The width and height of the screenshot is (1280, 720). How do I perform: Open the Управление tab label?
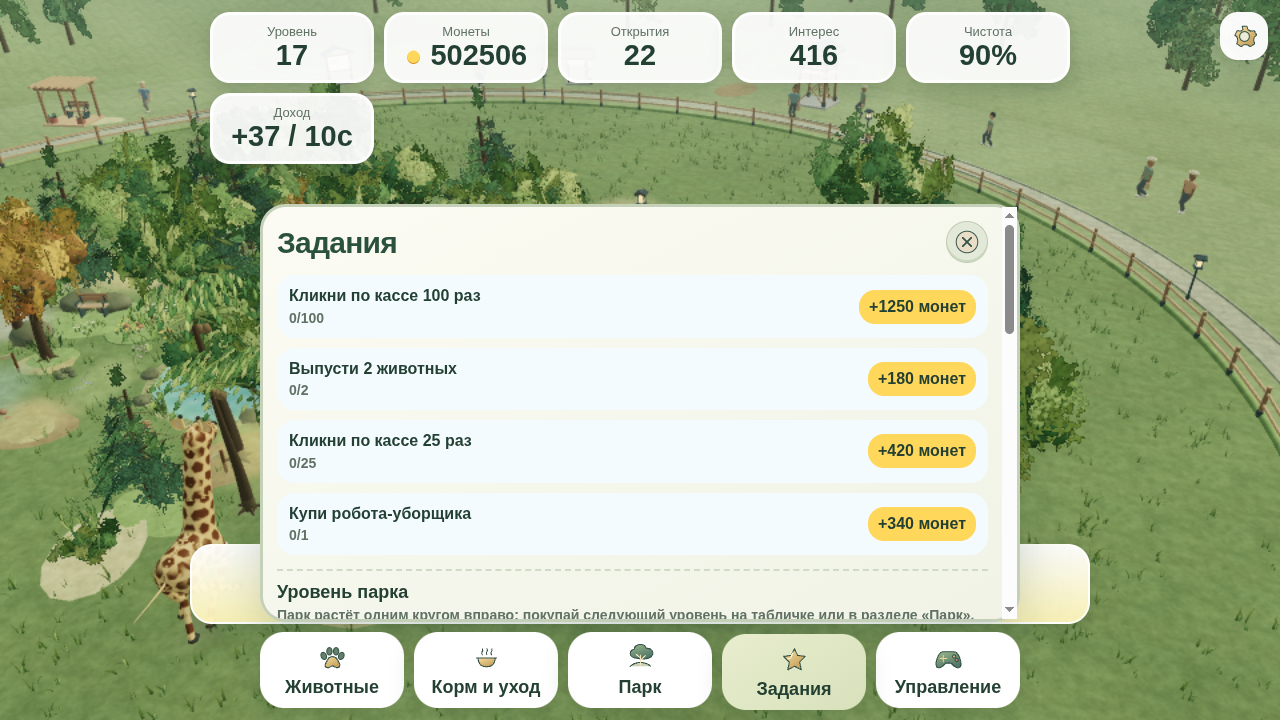(948, 687)
